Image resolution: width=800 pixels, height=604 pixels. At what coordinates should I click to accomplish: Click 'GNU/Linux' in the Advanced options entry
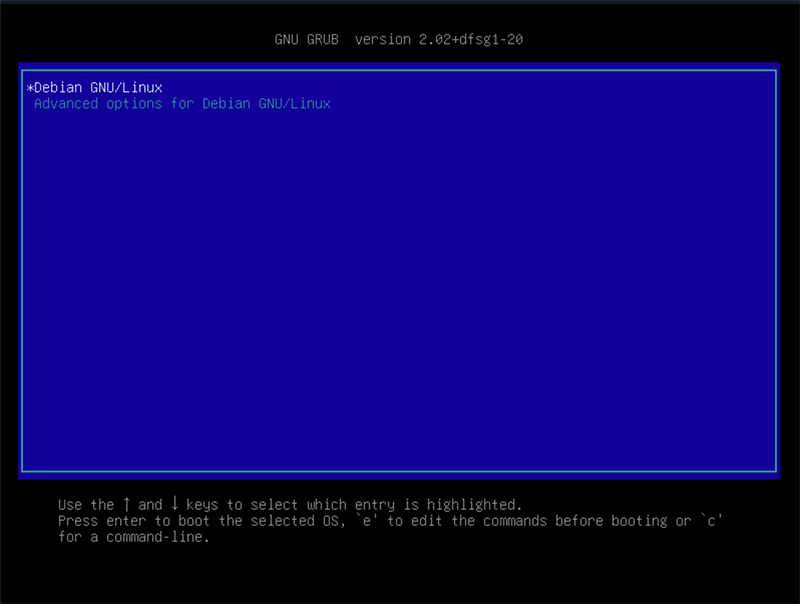[294, 104]
